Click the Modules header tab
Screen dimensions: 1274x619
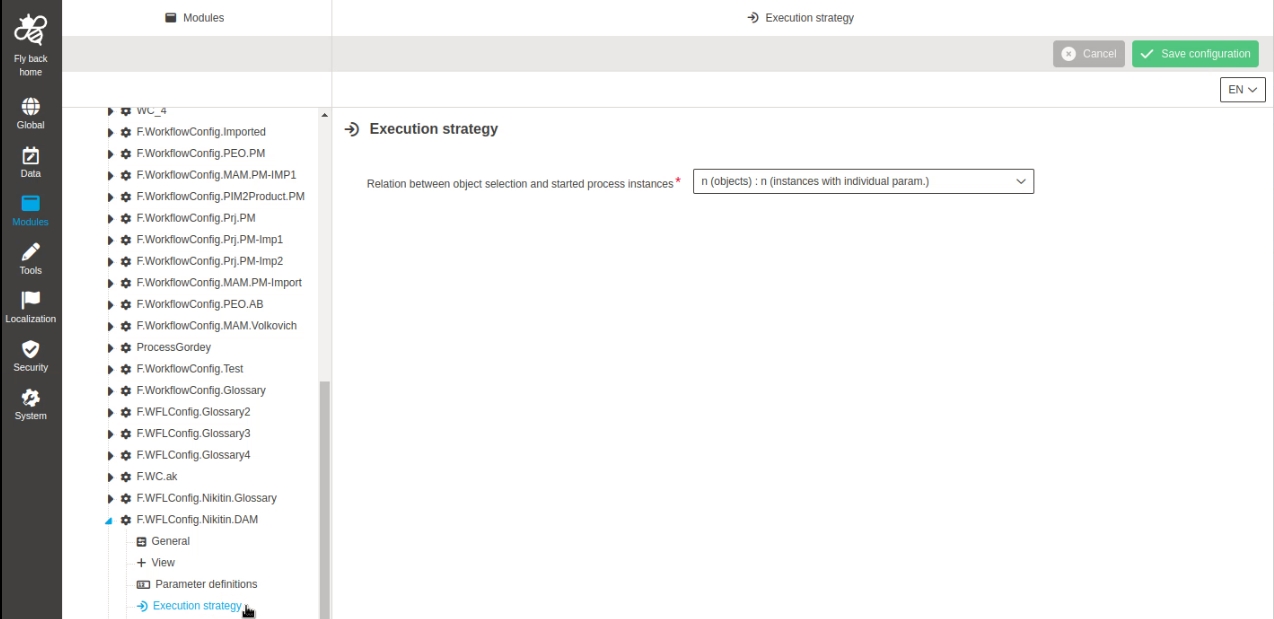coord(195,18)
